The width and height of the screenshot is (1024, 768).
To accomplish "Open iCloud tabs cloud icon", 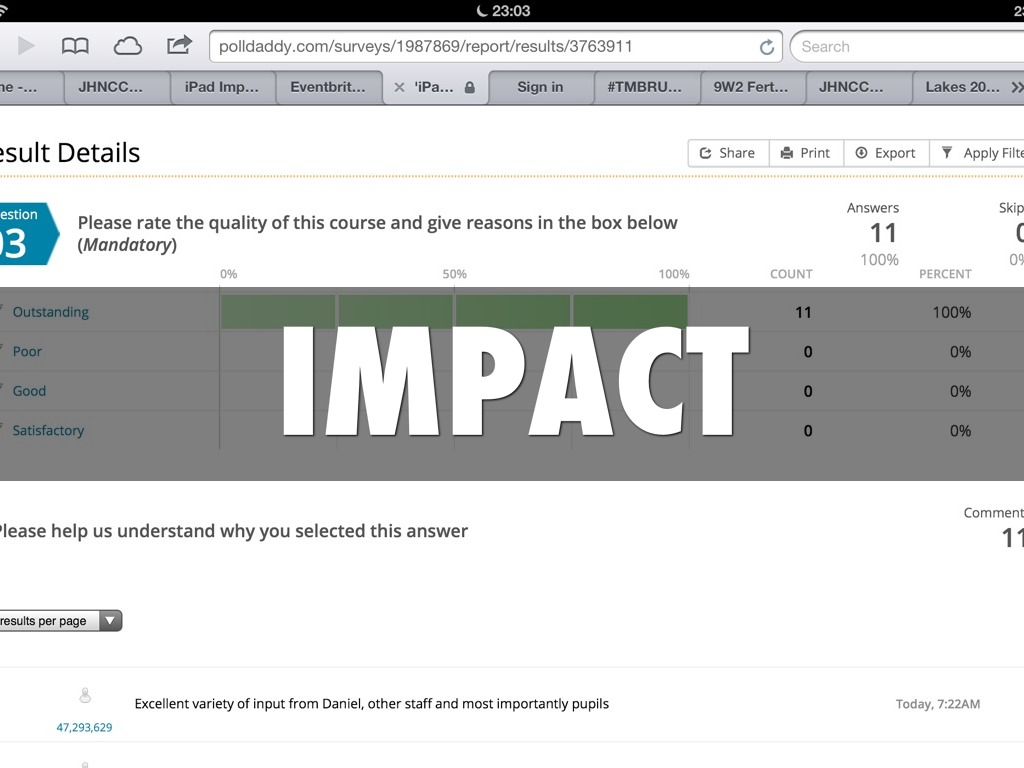I will tap(127, 46).
